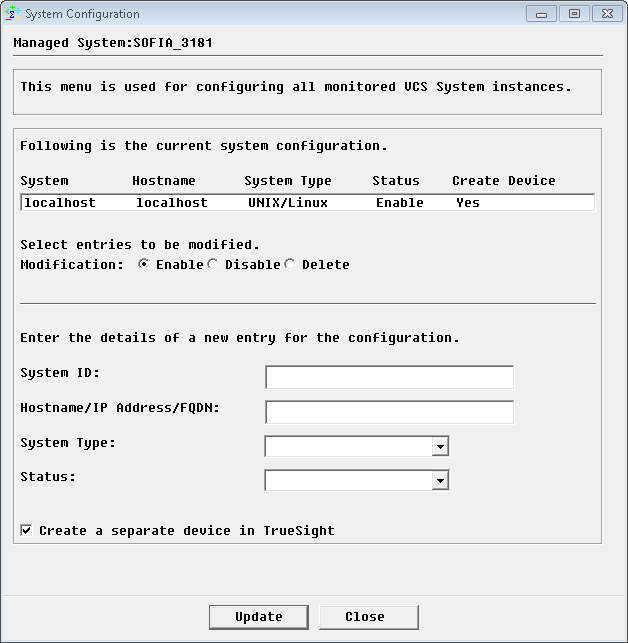The width and height of the screenshot is (628, 643).
Task: Select the Enable modification radio button
Action: [x=144, y=265]
